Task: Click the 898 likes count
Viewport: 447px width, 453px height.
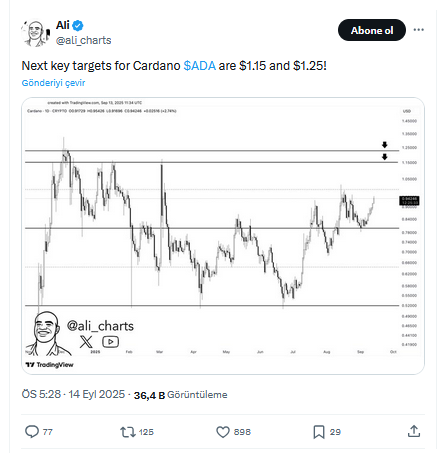Action: tap(242, 432)
